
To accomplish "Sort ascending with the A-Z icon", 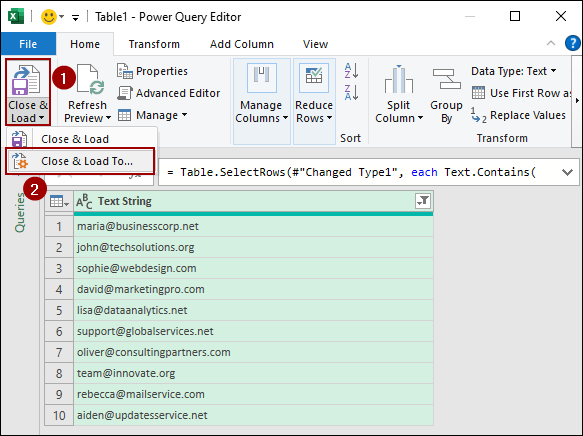I will pyautogui.click(x=351, y=70).
